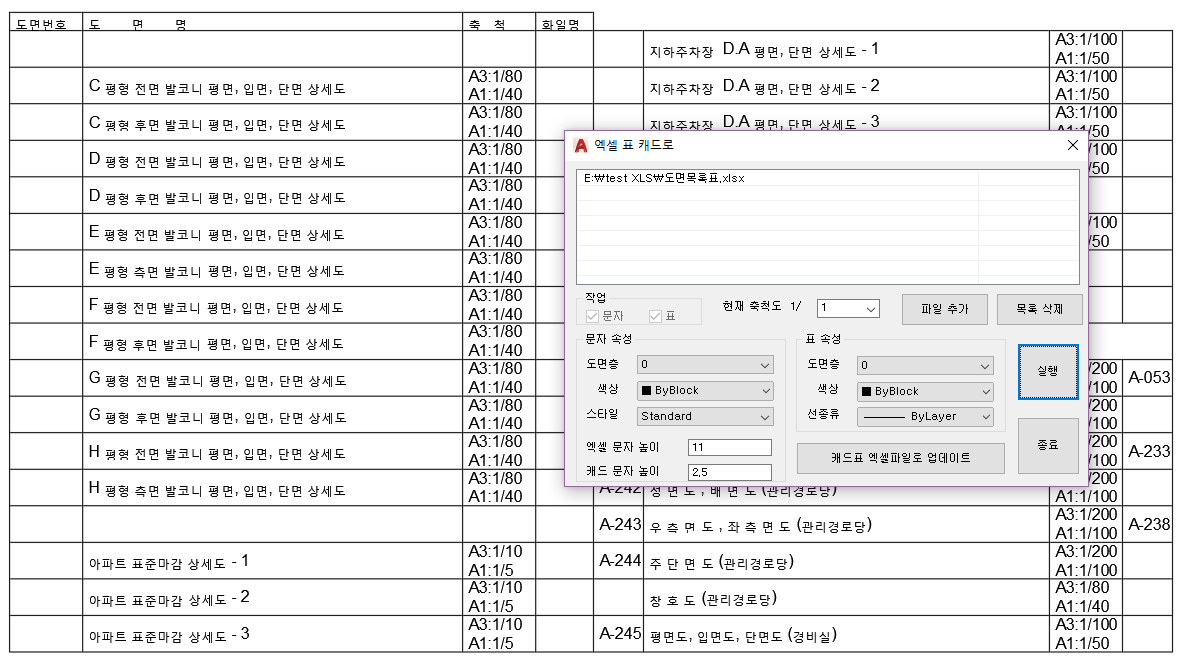Click the 엑셀 문자 높이 input field
This screenshot has height=664, width=1184.
tap(729, 447)
